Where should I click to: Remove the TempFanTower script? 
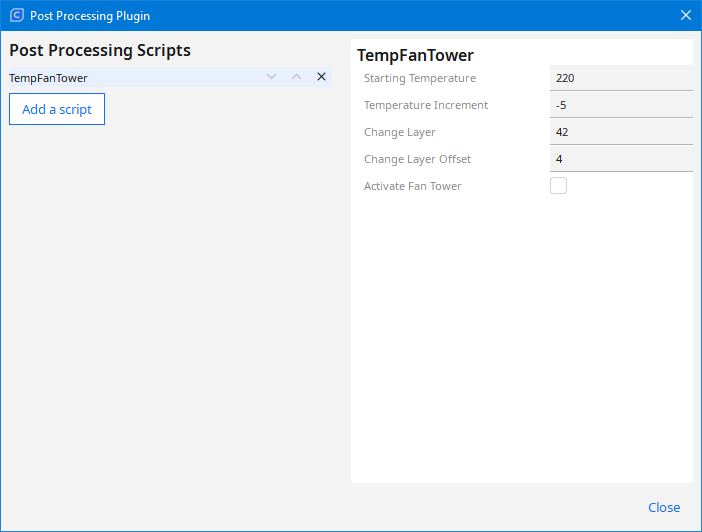click(321, 77)
